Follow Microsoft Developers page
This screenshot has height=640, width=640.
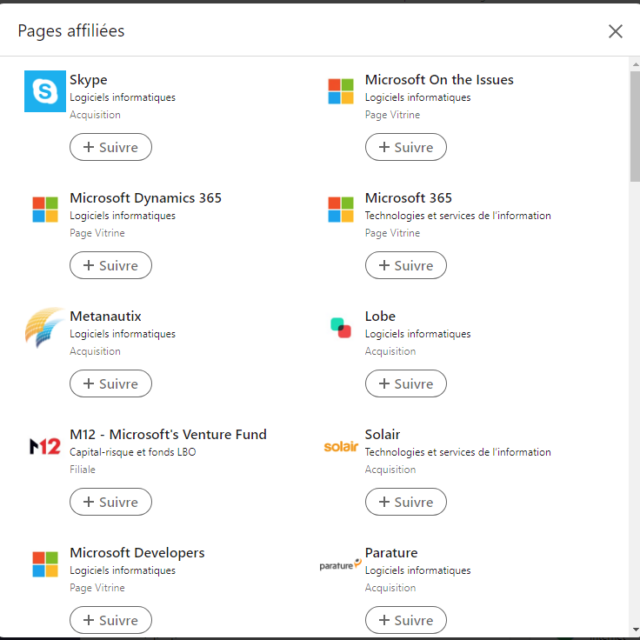pyautogui.click(x=111, y=620)
